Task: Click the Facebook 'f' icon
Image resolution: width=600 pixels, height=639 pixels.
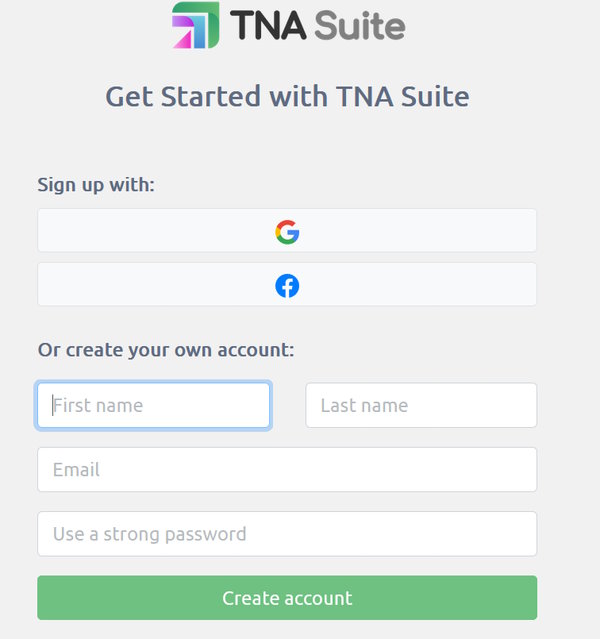Action: [x=287, y=286]
